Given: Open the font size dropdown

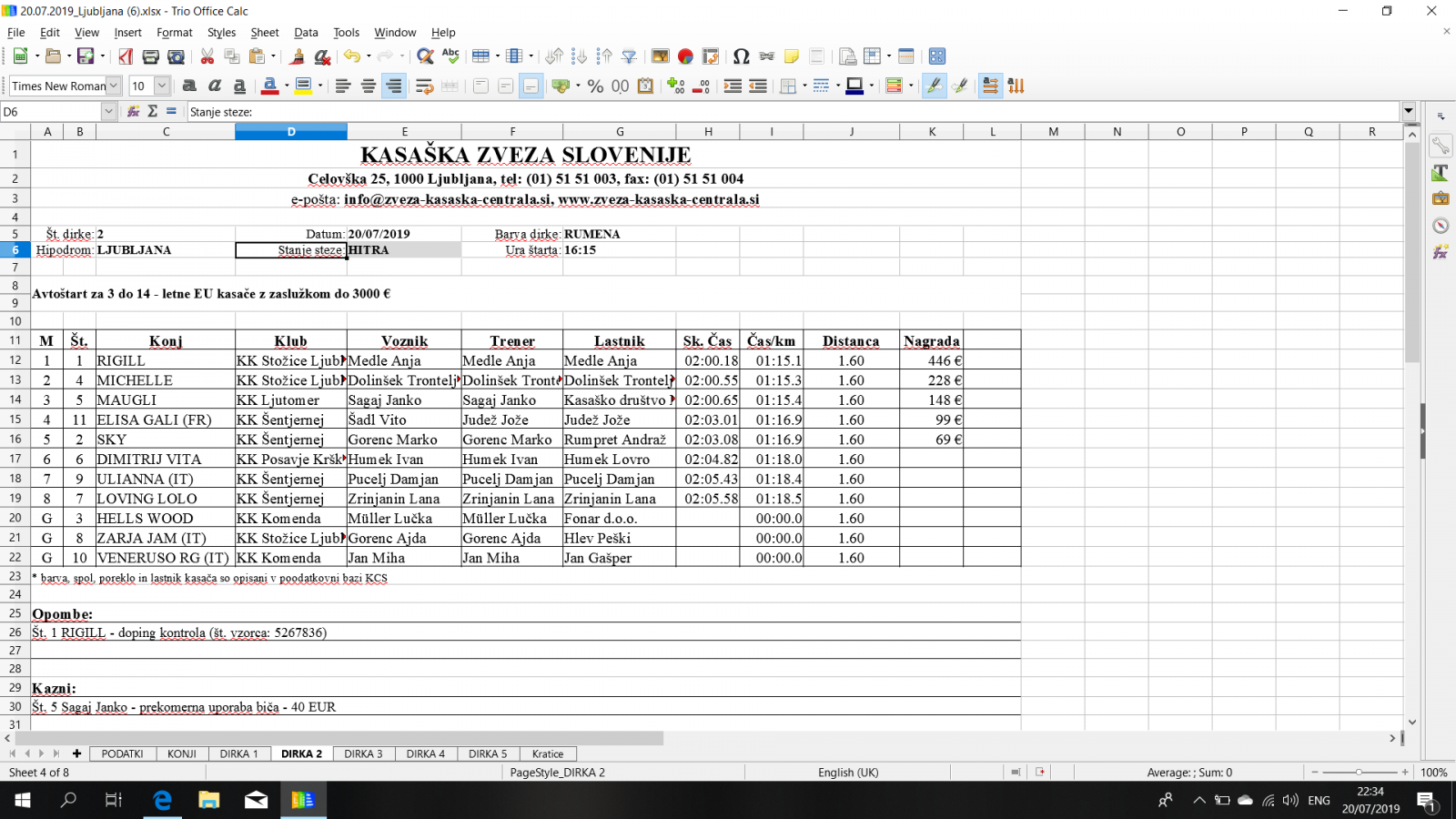Looking at the screenshot, I should [x=162, y=86].
